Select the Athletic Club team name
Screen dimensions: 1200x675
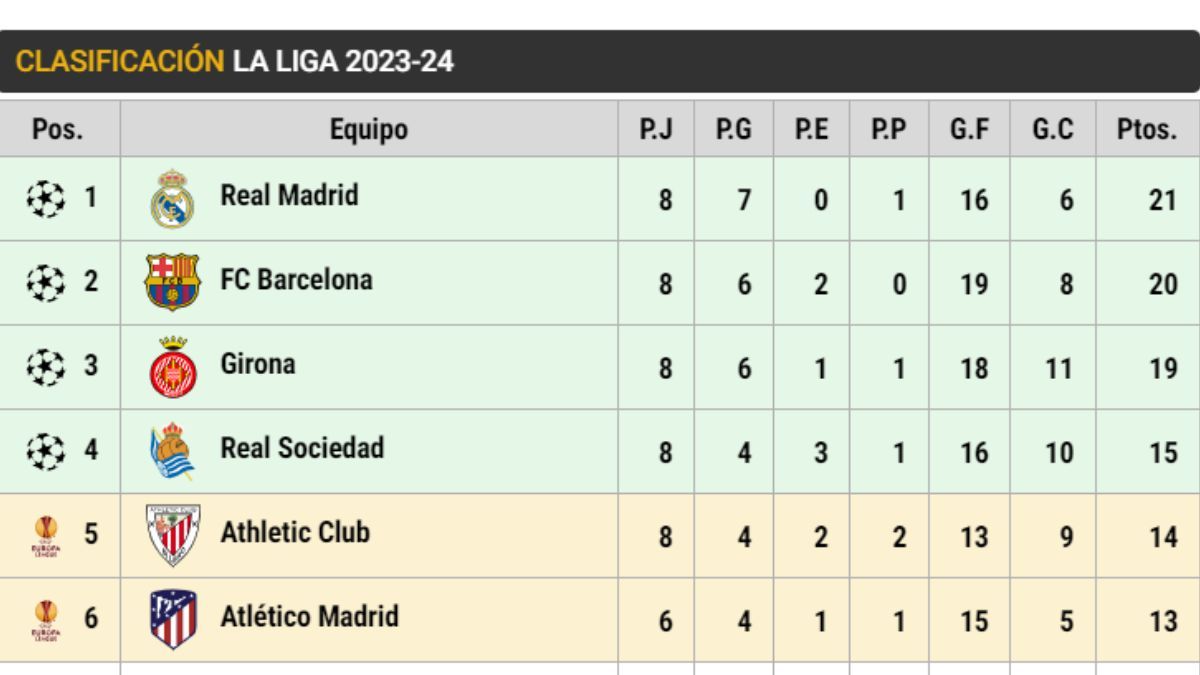[x=295, y=532]
